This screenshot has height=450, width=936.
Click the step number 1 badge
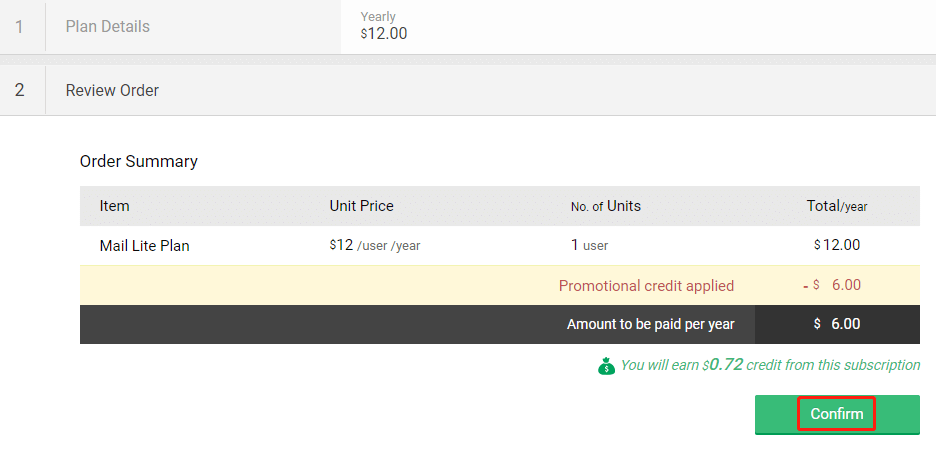[x=20, y=27]
